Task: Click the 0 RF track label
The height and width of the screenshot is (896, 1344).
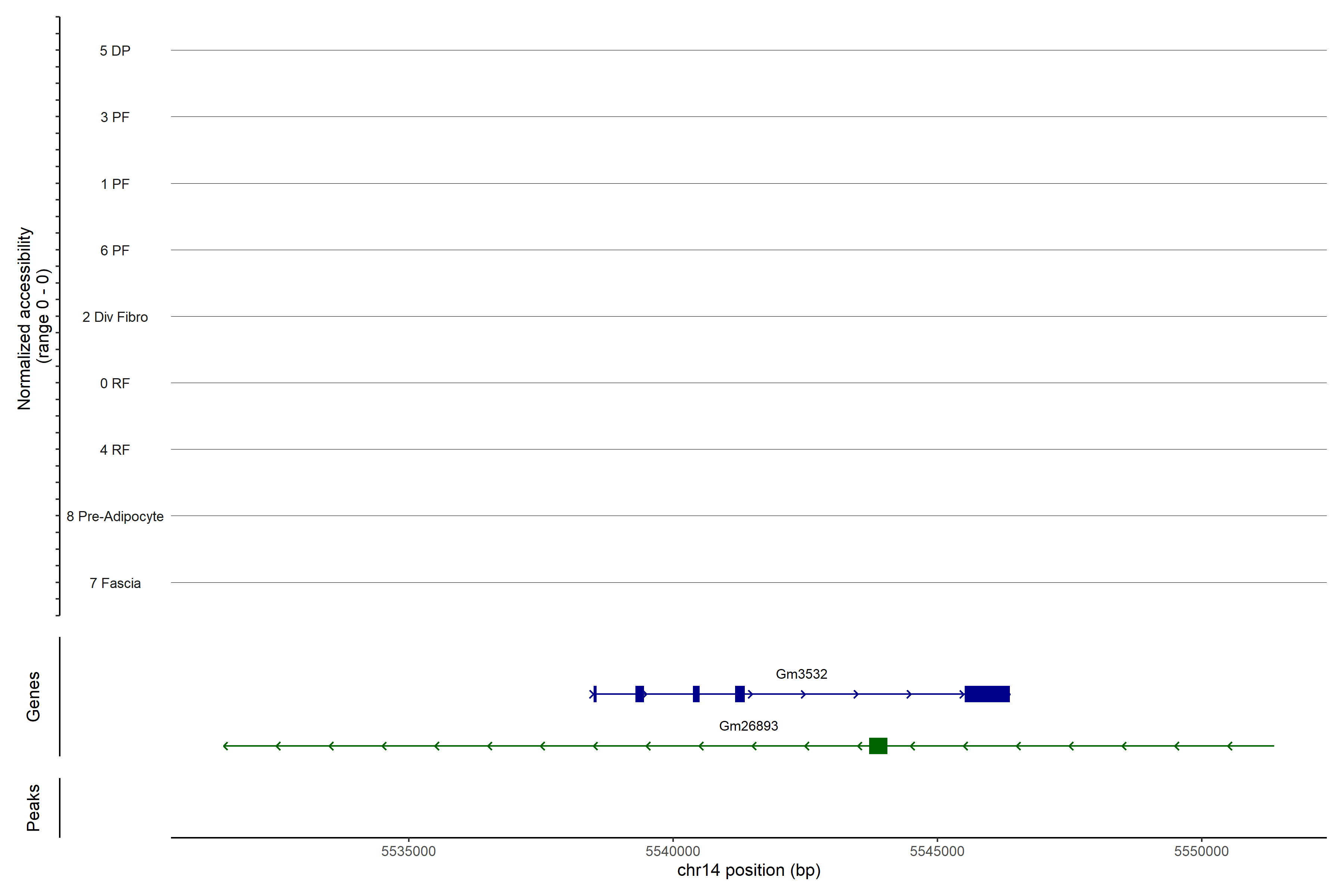Action: point(115,383)
